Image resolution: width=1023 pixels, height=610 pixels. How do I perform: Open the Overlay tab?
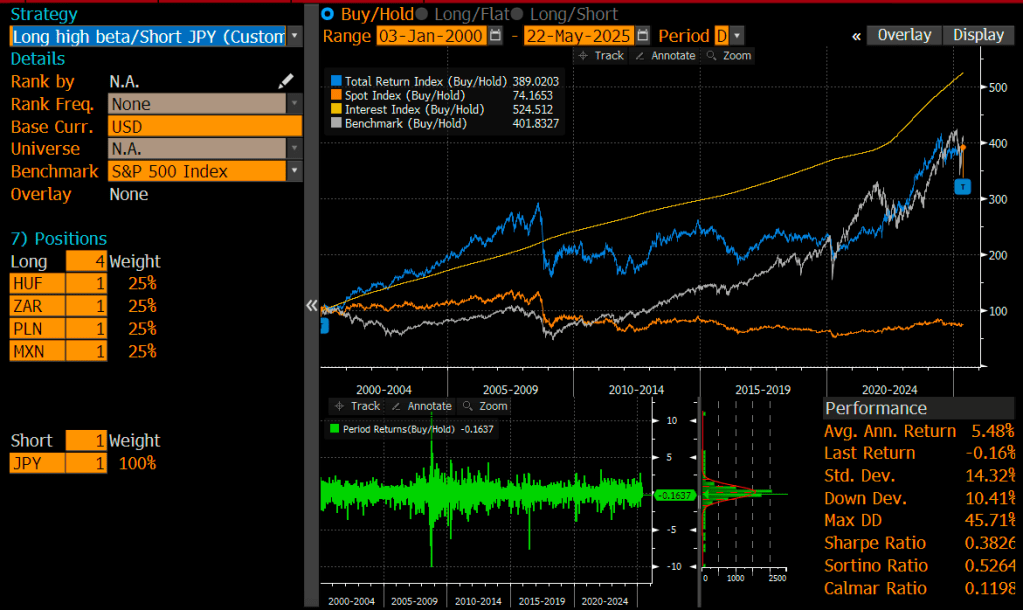(x=904, y=35)
